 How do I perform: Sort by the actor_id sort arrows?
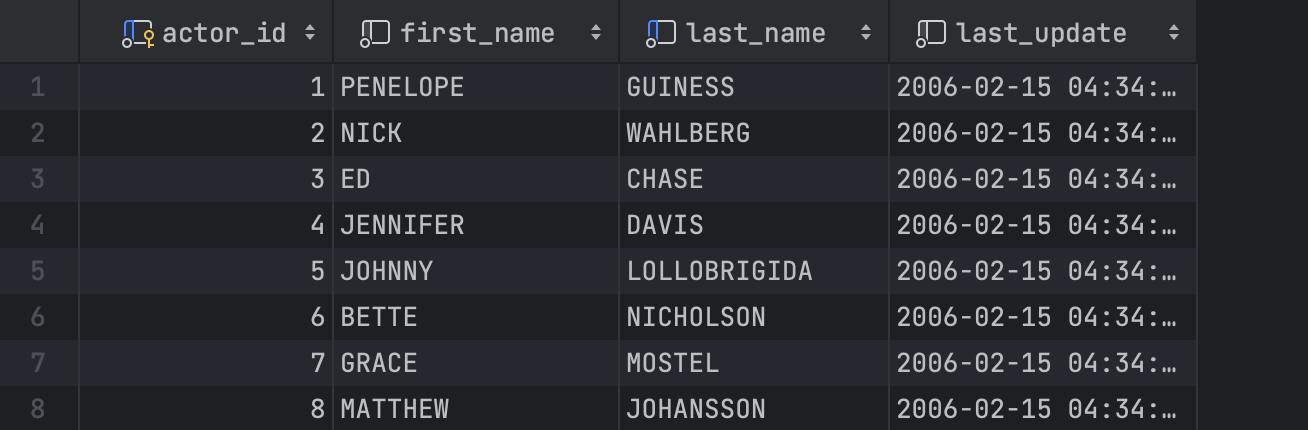[x=310, y=33]
